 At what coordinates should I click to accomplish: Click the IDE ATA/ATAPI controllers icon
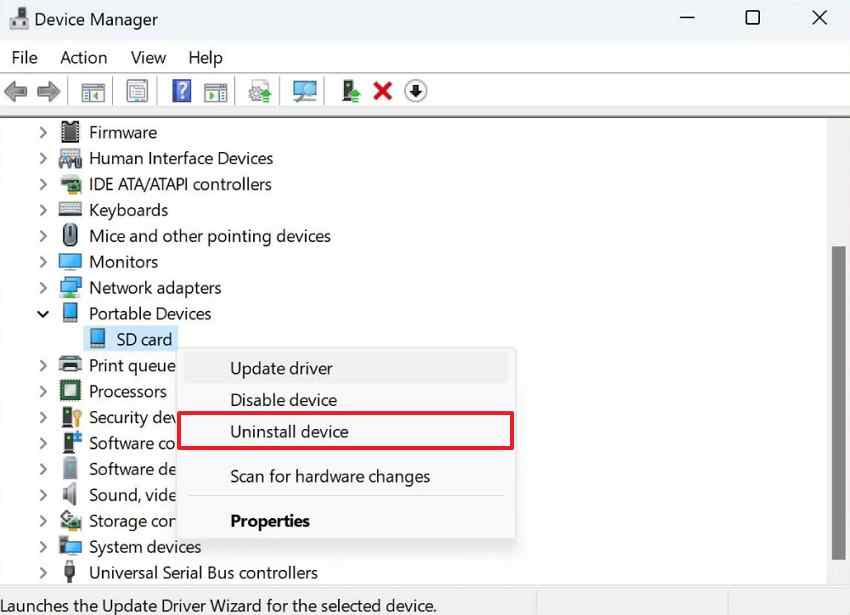coord(70,184)
